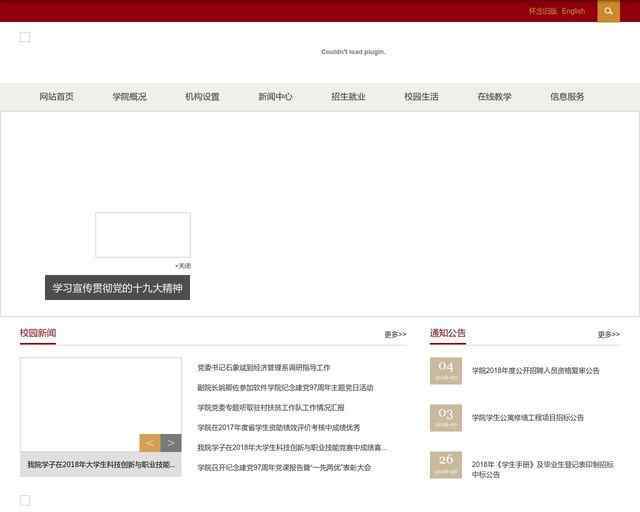Open the English version link
The height and width of the screenshot is (512, 640).
[x=573, y=11]
